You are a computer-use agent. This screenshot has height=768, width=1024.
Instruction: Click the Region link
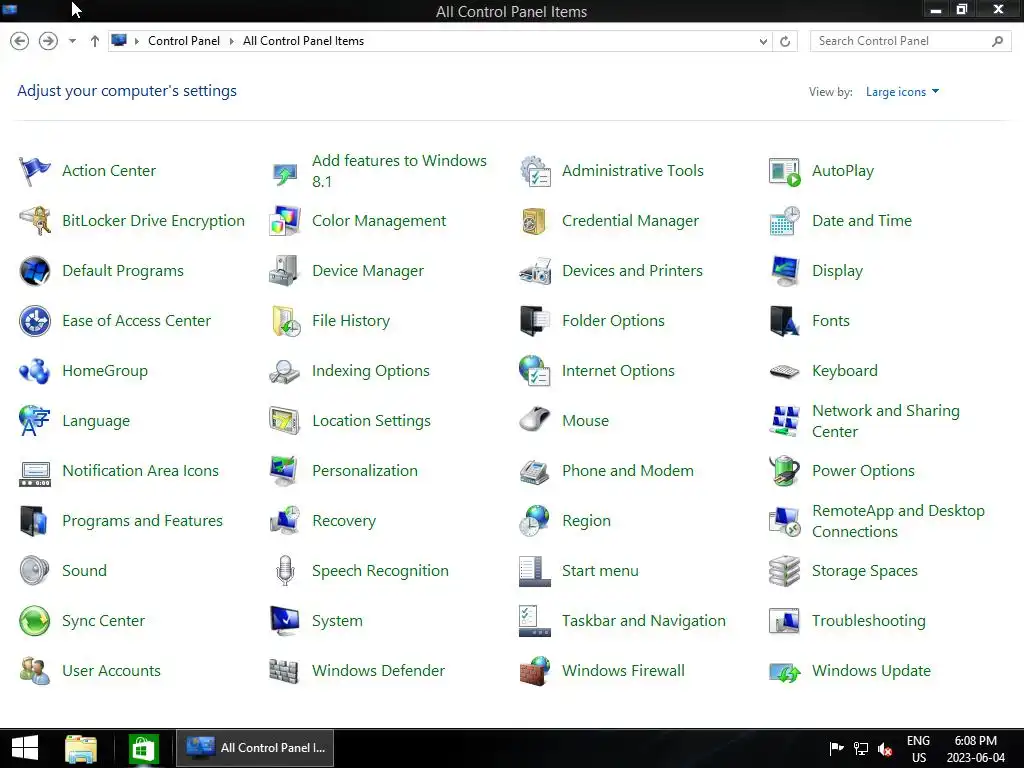pyautogui.click(x=586, y=521)
